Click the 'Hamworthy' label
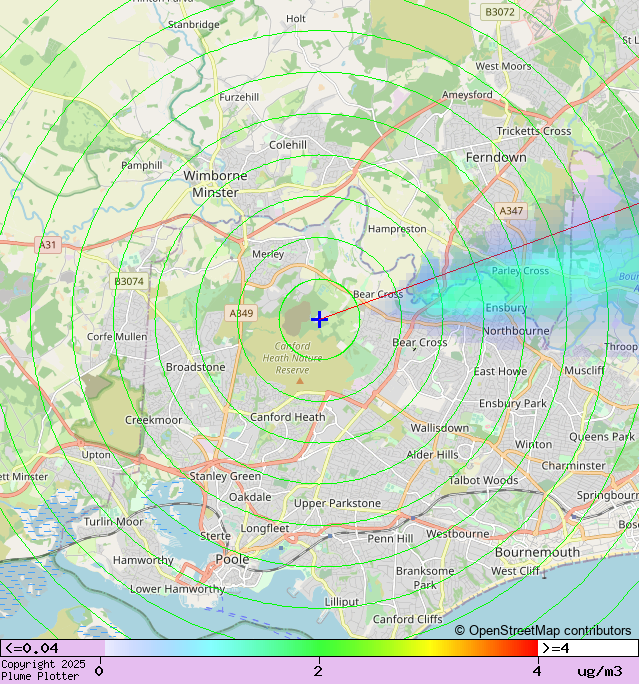 [x=143, y=560]
